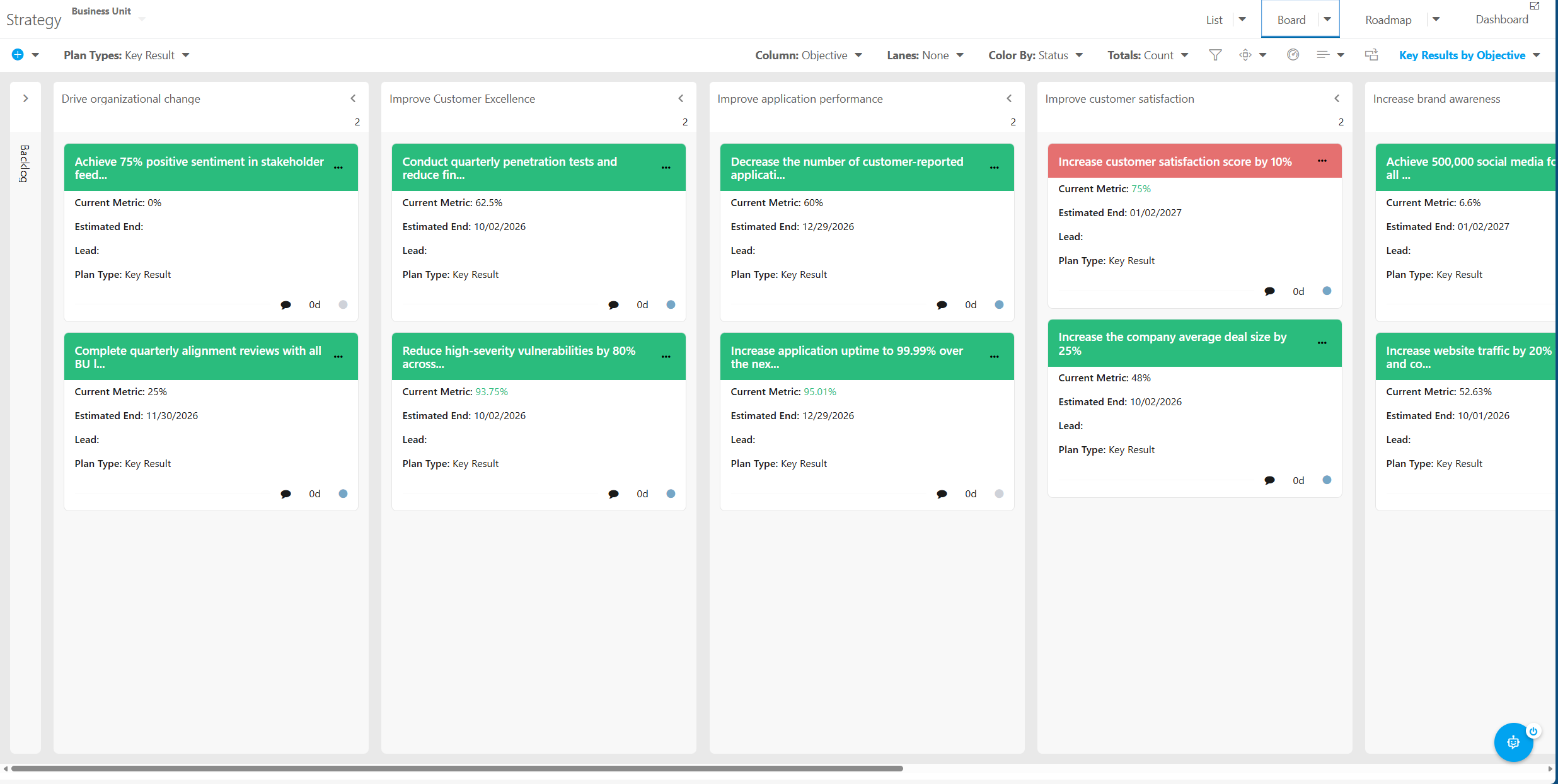Open the gauge metrics icon

(x=1293, y=55)
